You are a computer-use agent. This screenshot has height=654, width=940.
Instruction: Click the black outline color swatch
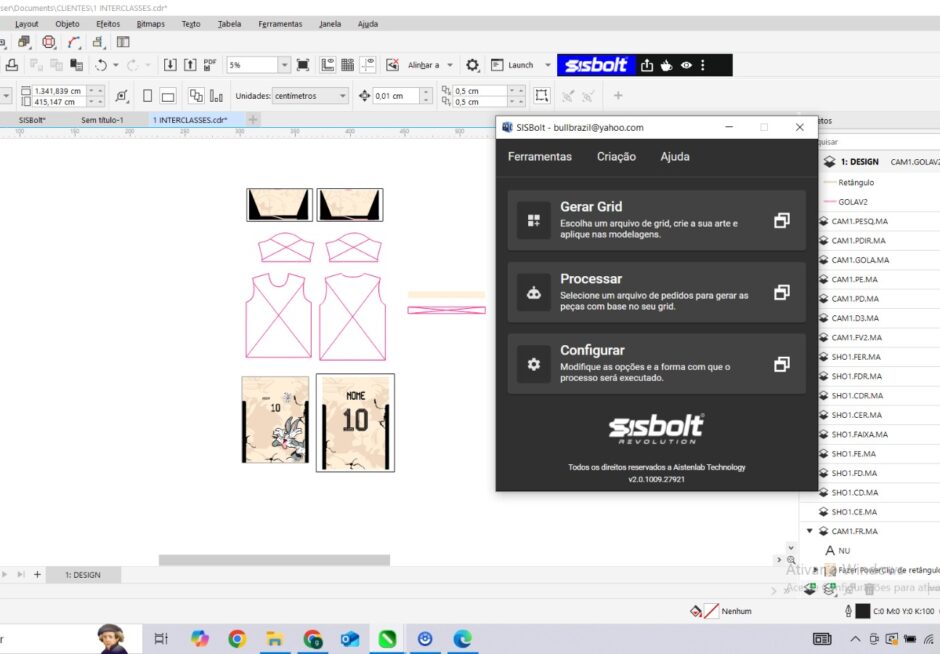click(863, 611)
